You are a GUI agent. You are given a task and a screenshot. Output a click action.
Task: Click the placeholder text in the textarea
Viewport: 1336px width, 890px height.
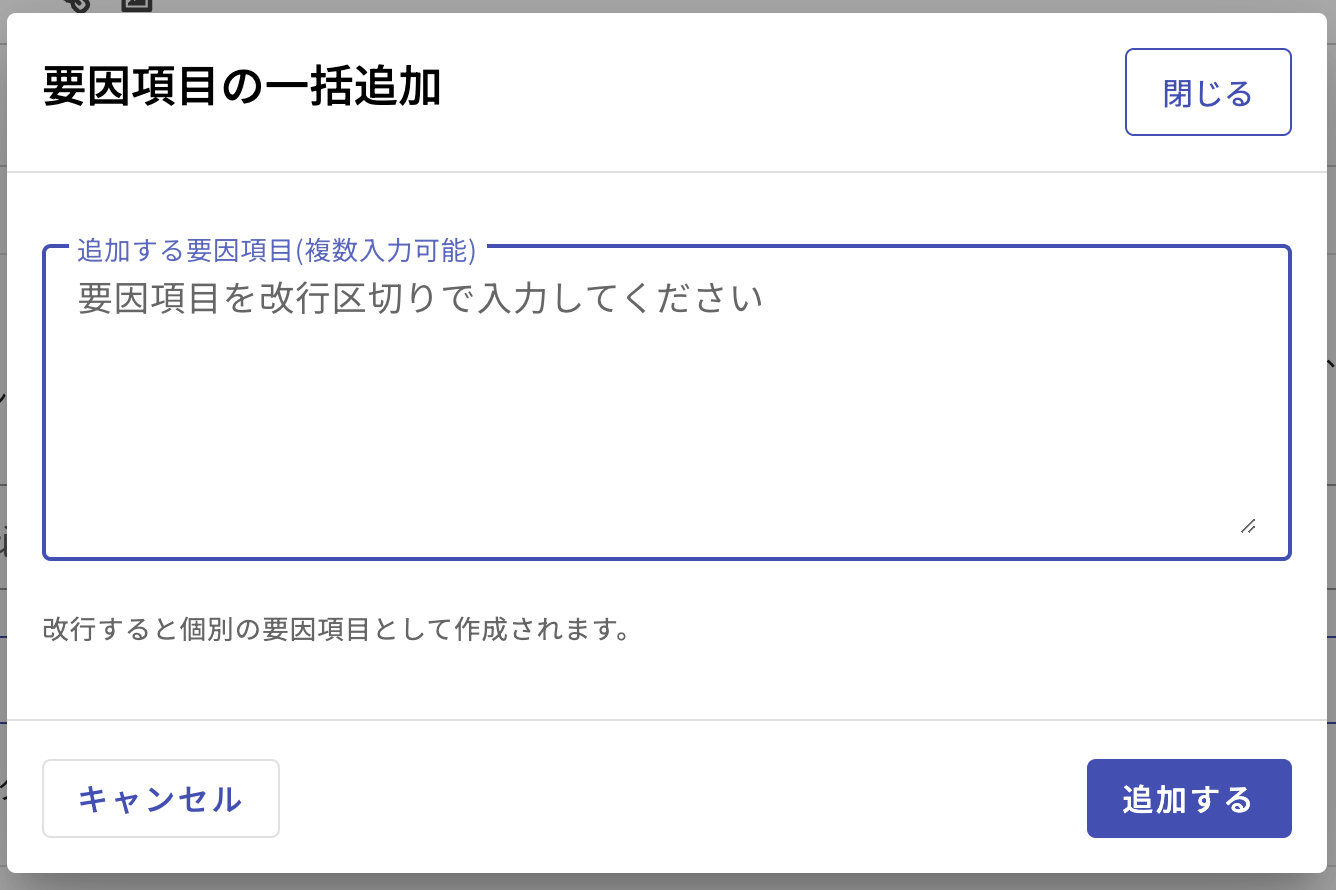[420, 297]
